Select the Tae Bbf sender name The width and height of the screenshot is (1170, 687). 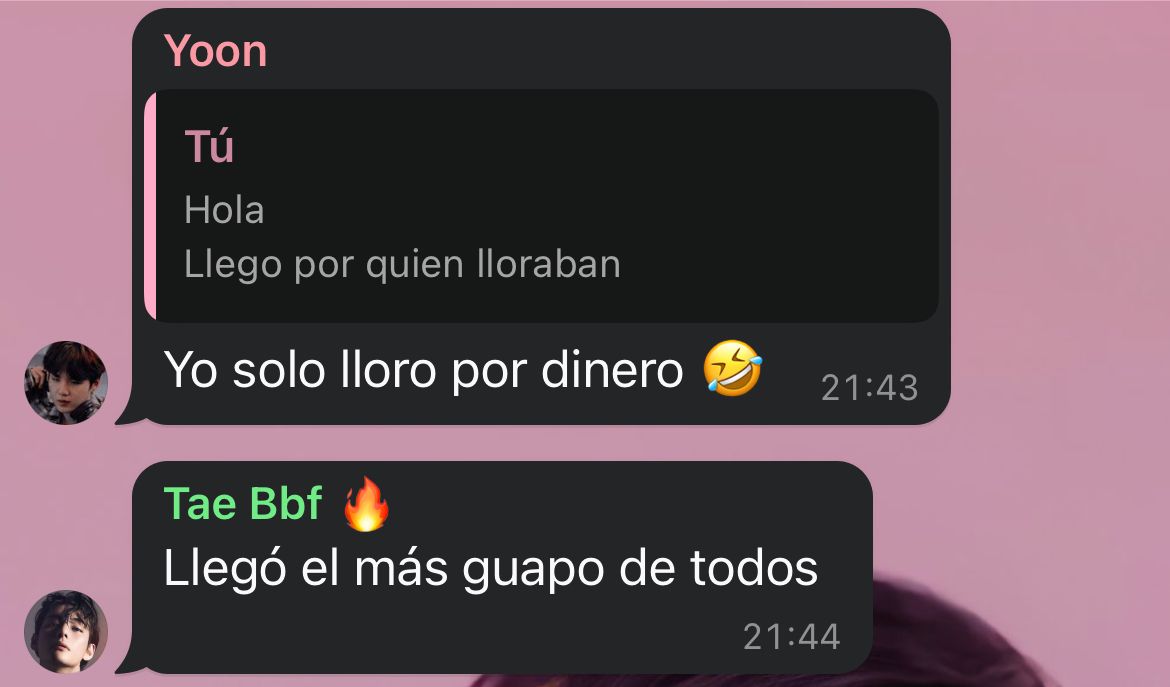point(243,504)
